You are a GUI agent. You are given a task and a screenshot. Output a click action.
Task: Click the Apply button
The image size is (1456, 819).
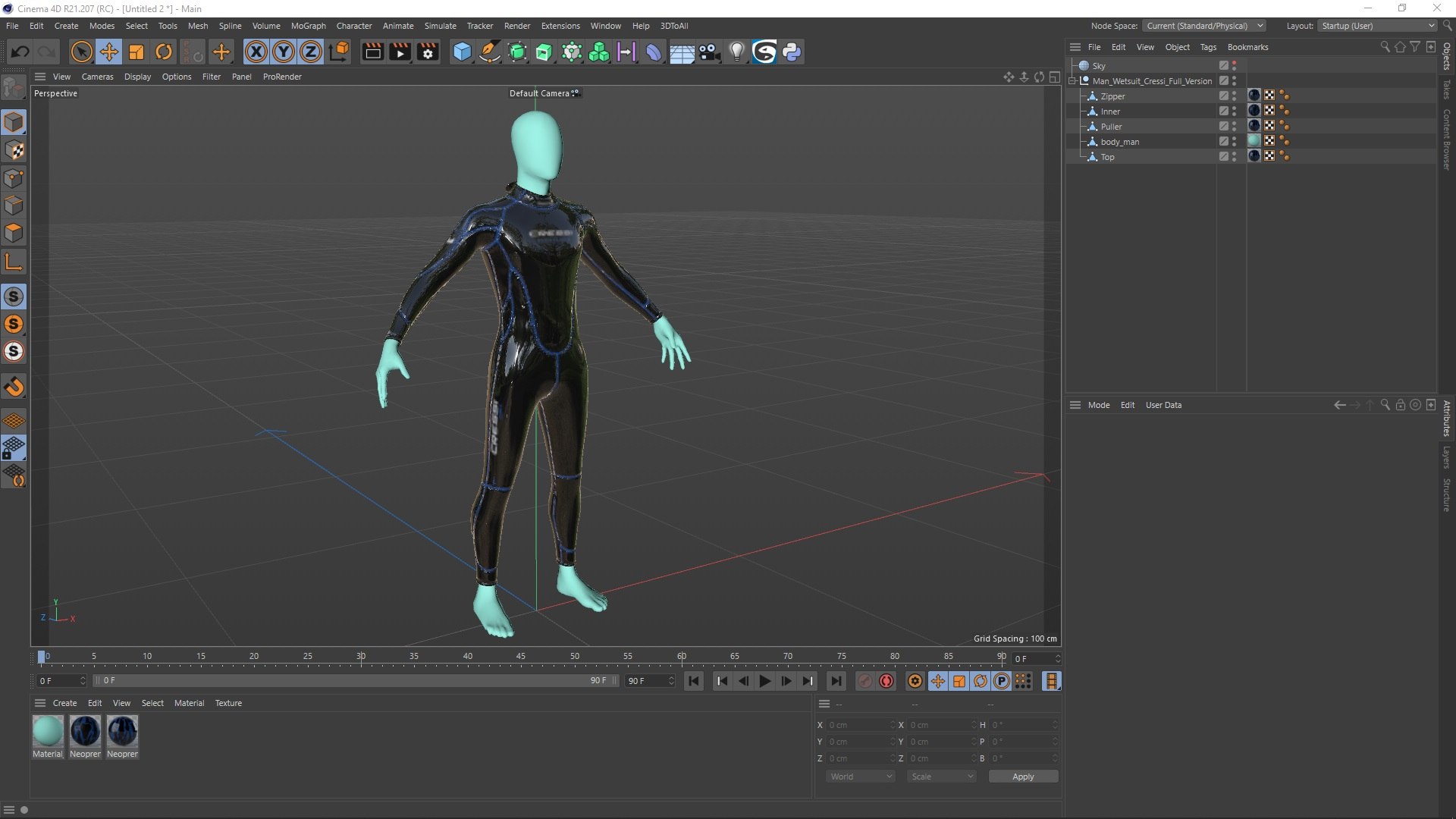click(1023, 777)
